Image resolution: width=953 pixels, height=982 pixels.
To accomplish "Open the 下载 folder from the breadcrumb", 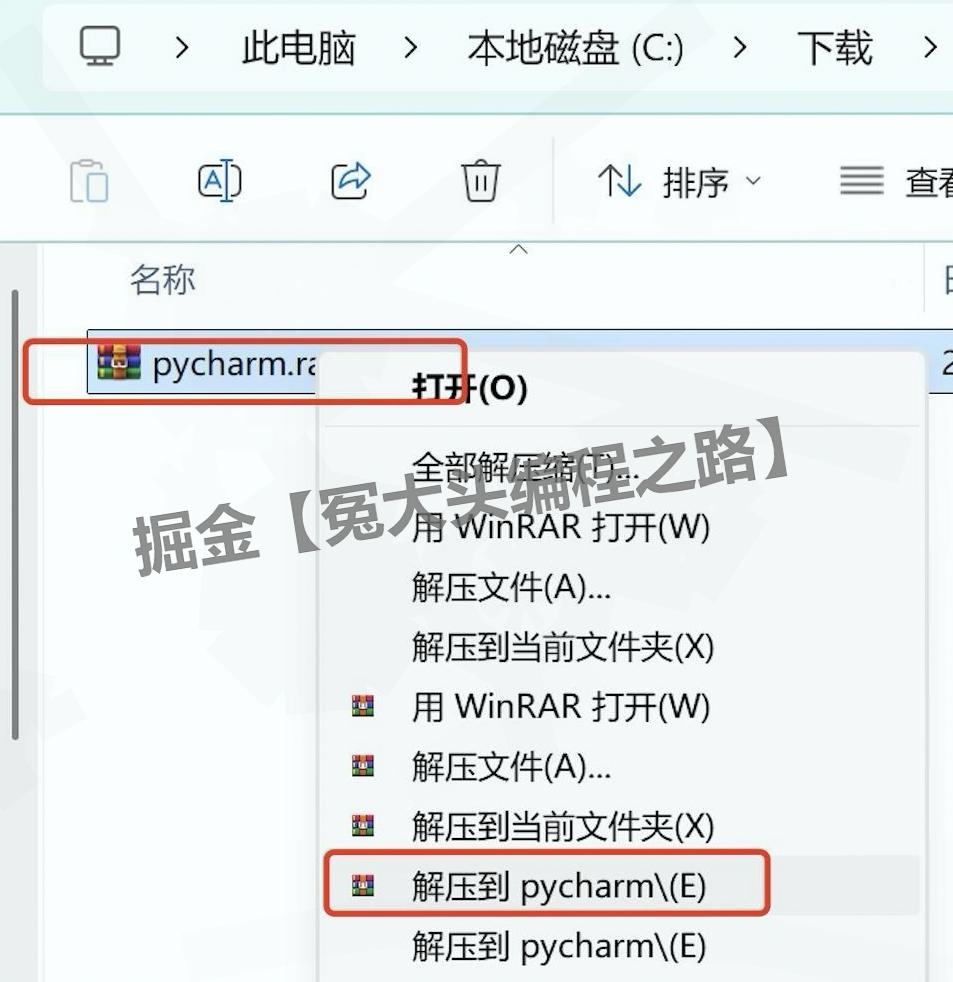I will coord(836,47).
